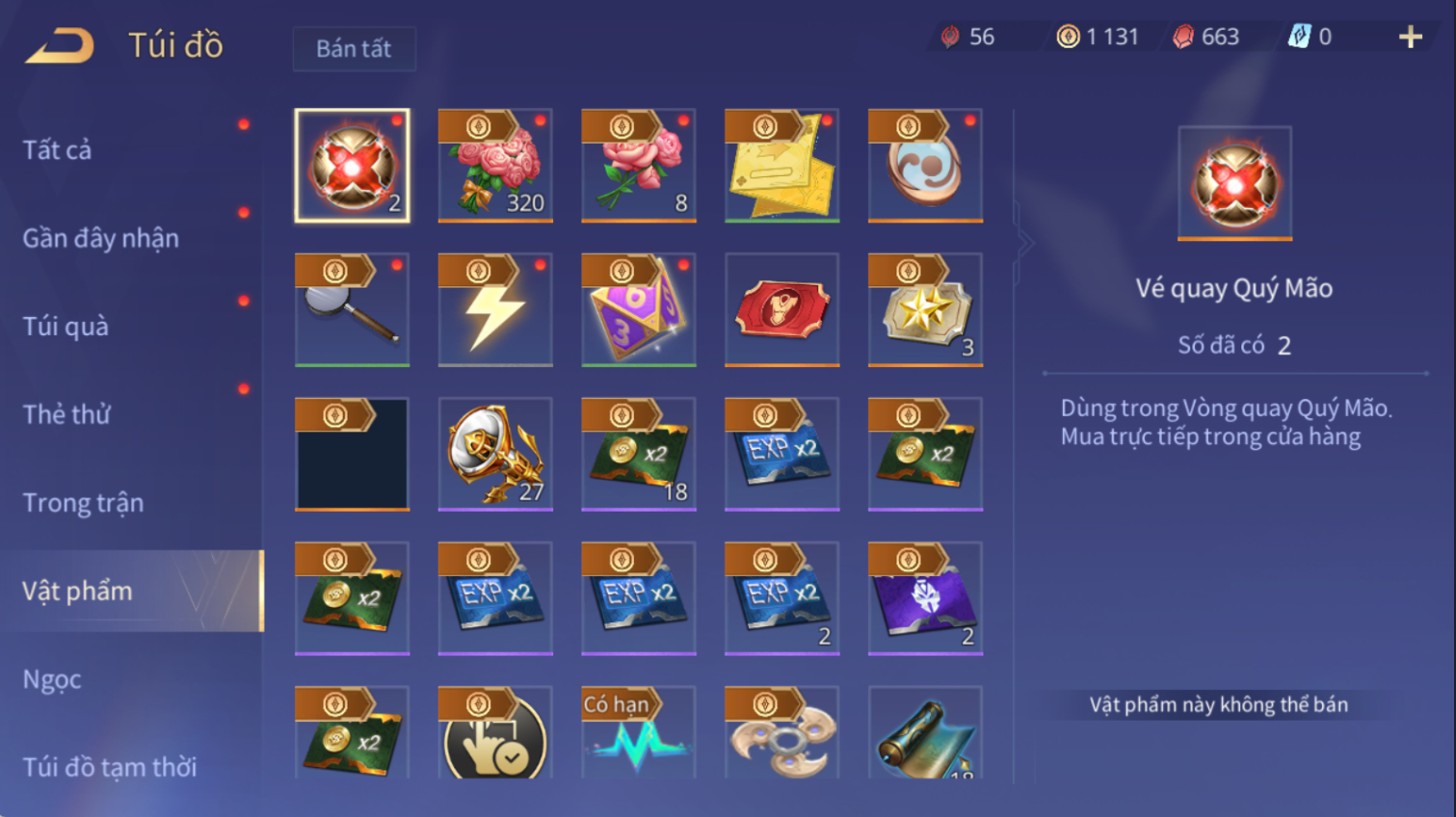The image size is (1456, 817).
Task: Go back using the golden arrow icon
Action: 60,45
